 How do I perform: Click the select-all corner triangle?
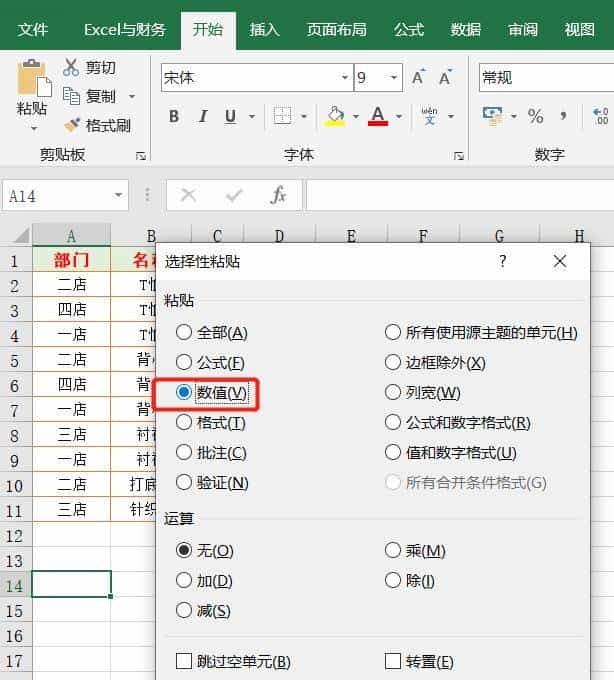pyautogui.click(x=22, y=235)
